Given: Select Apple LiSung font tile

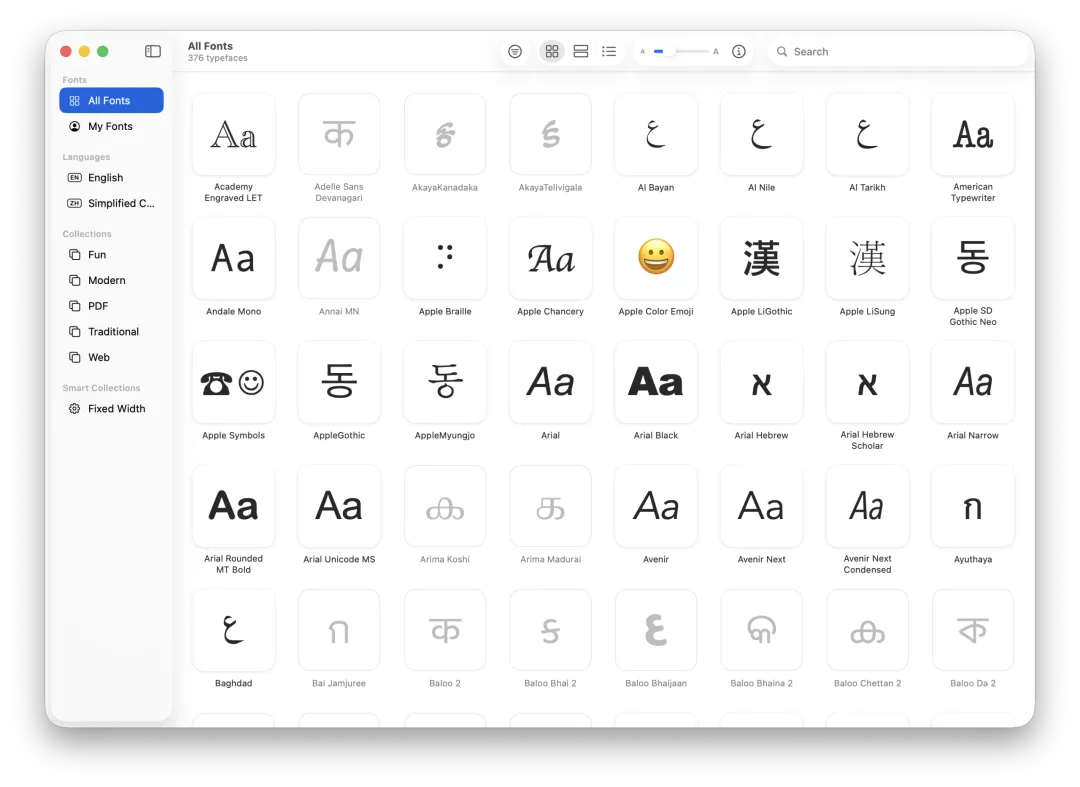Looking at the screenshot, I should tap(867, 259).
